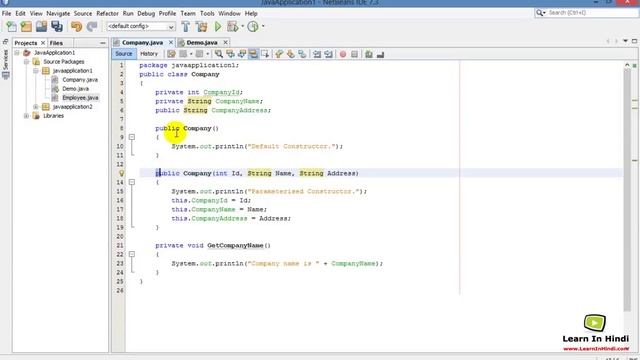Click the Last Edit editor toolbar icon
This screenshot has height=360, width=640.
171,54
